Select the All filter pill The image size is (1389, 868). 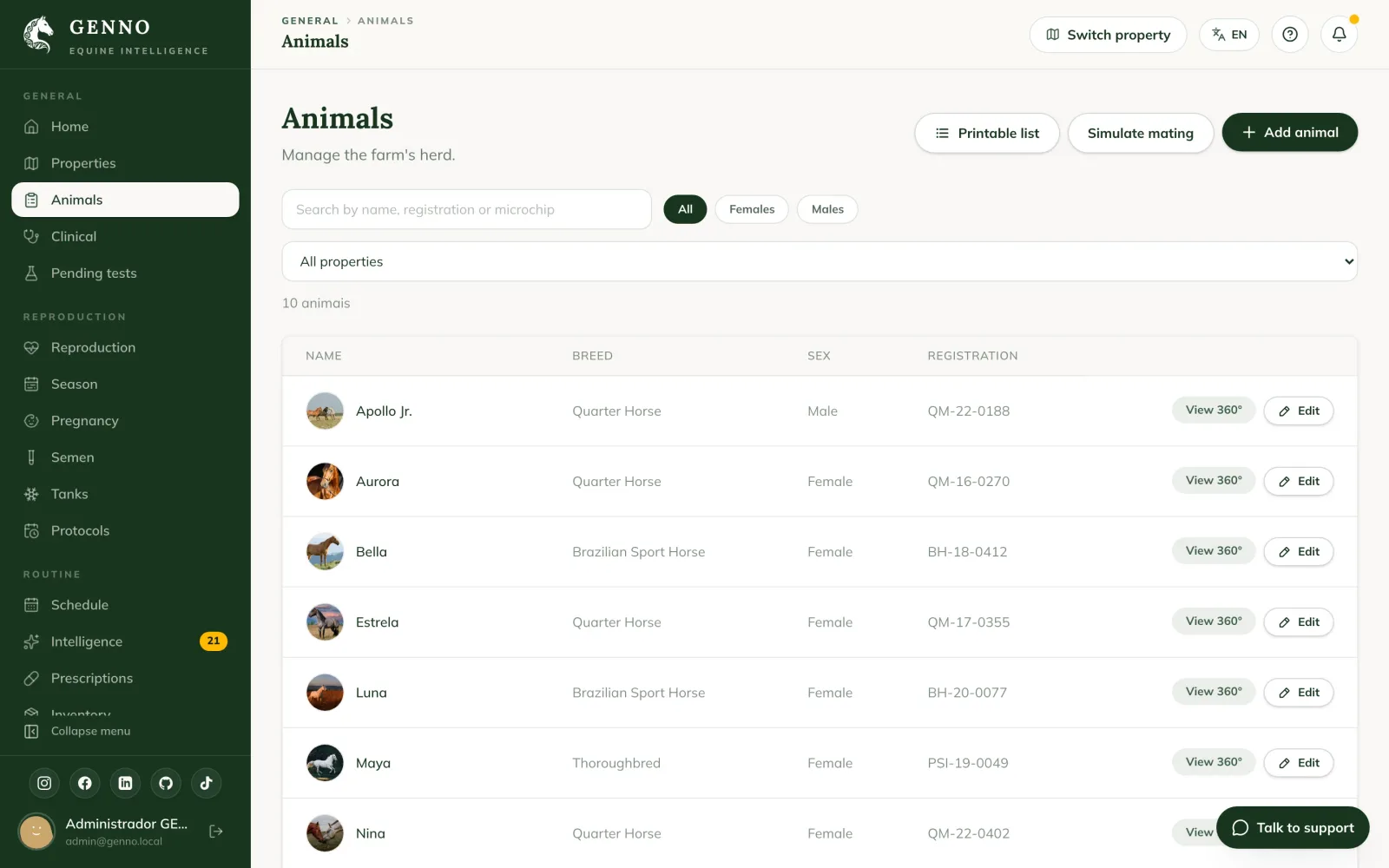[x=685, y=209]
